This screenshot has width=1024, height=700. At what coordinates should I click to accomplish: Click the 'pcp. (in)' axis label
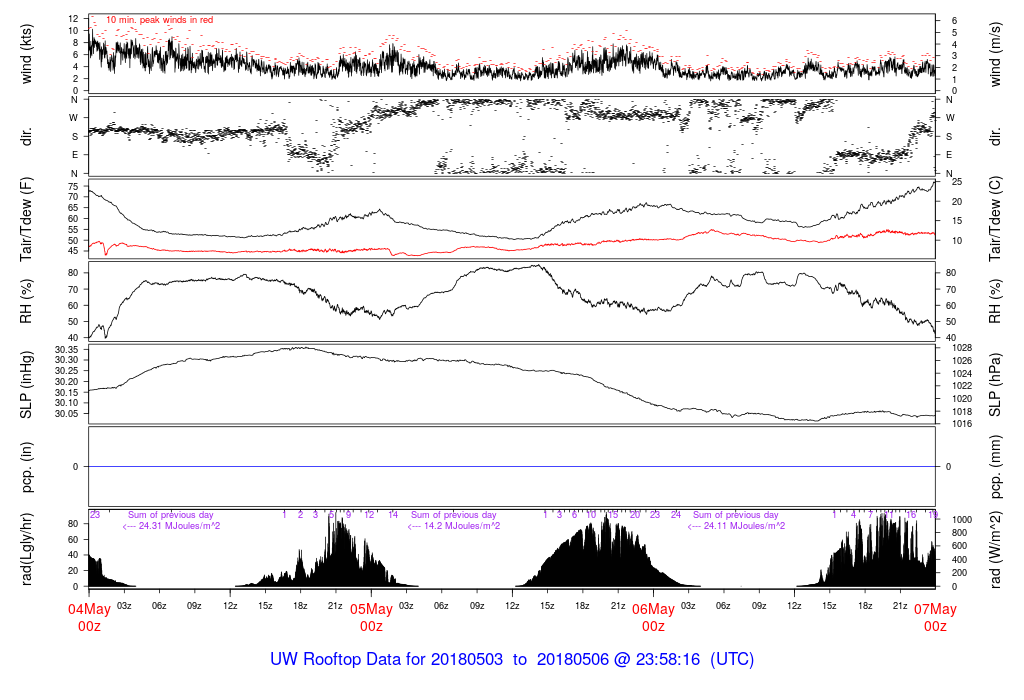pos(26,466)
